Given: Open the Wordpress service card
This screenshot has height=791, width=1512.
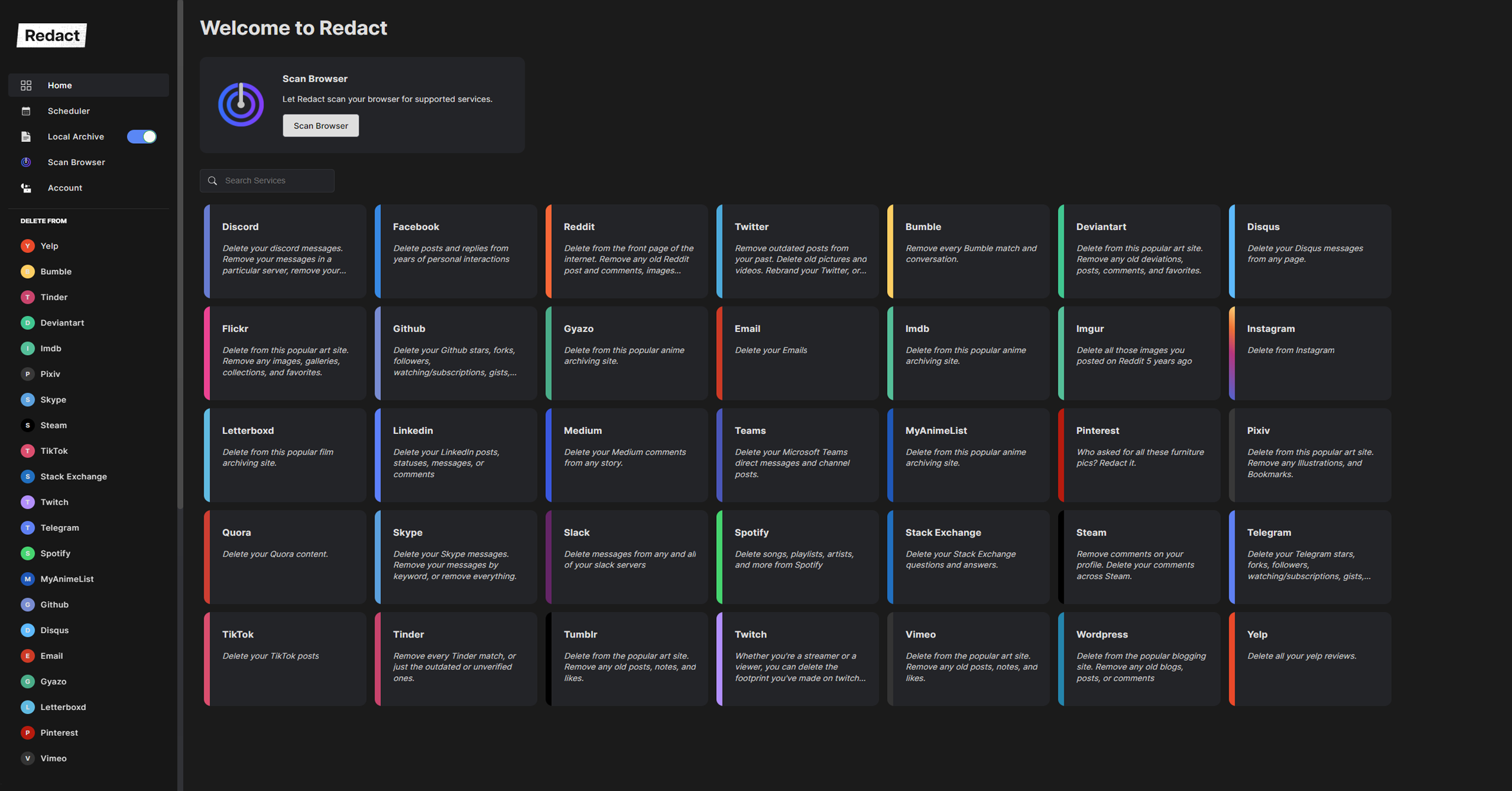Looking at the screenshot, I should [x=1139, y=659].
